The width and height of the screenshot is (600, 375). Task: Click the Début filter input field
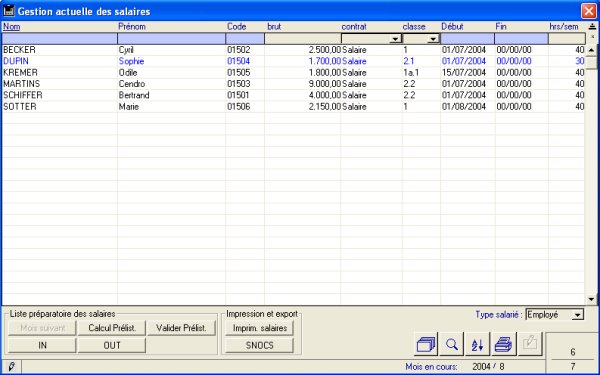click(467, 39)
